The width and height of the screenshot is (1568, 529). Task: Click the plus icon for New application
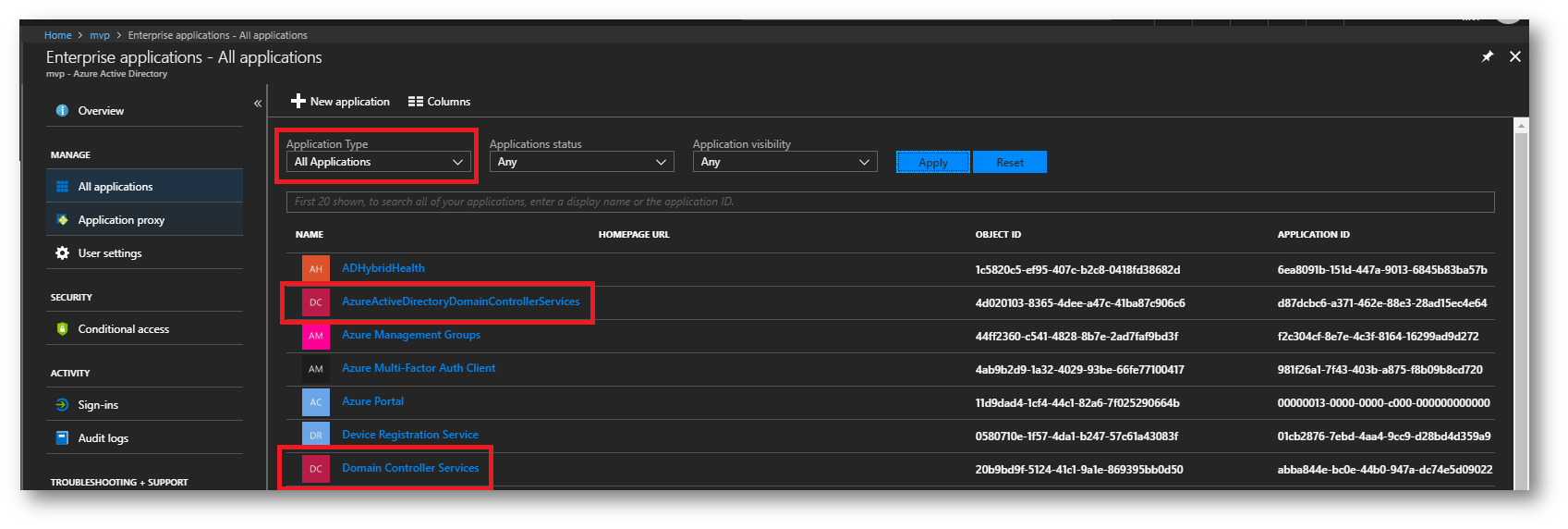click(298, 102)
